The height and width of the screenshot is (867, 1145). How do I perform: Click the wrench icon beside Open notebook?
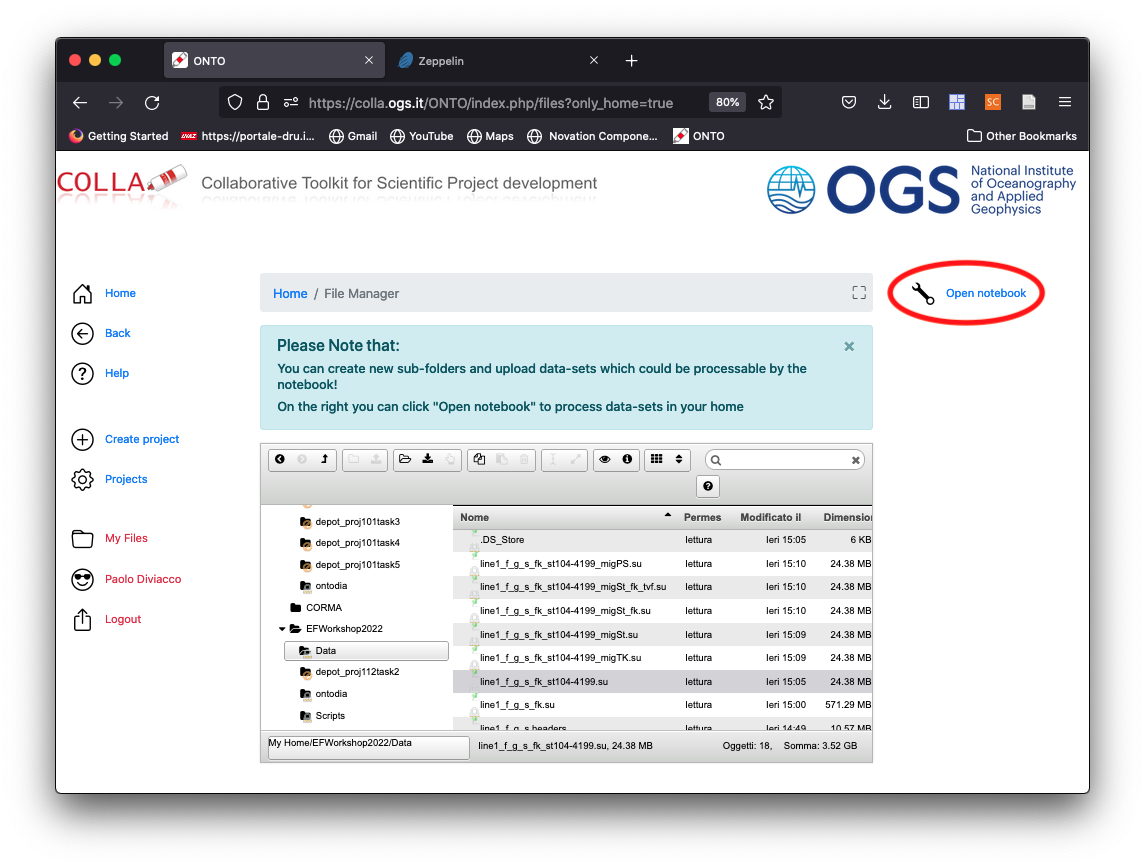point(924,294)
